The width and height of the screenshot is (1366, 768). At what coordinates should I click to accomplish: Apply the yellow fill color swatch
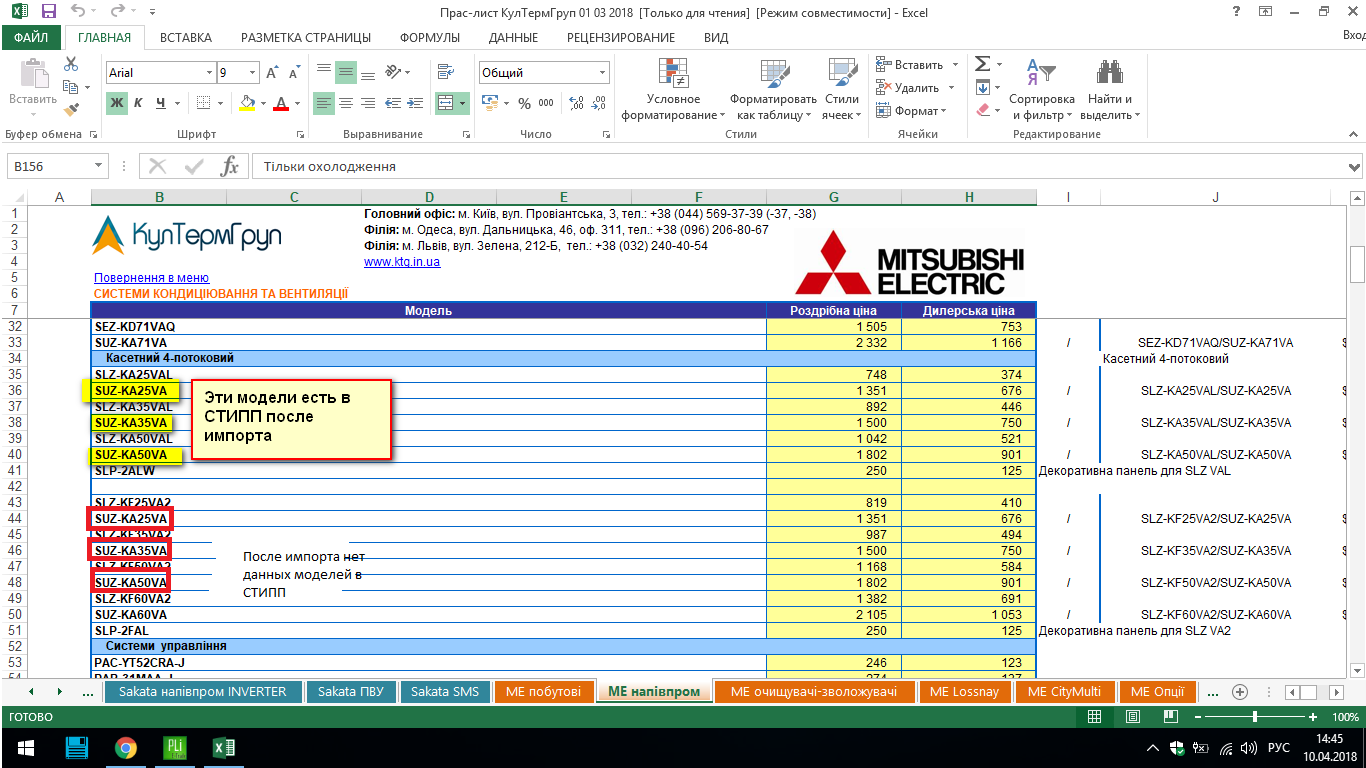pyautogui.click(x=247, y=103)
